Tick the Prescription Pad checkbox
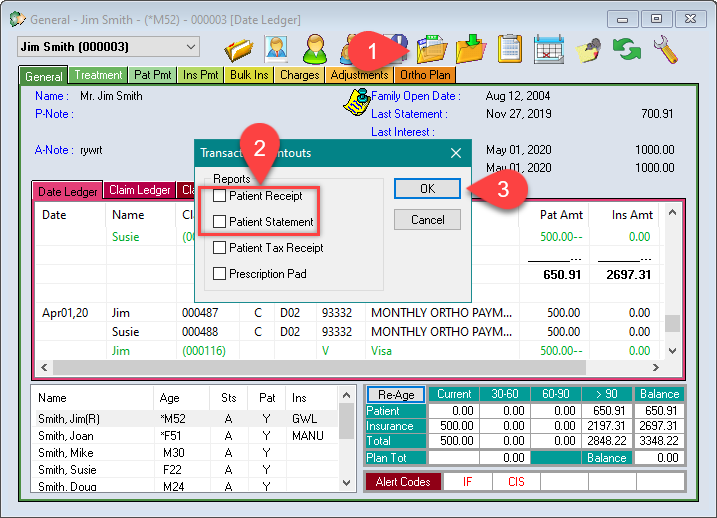This screenshot has width=717, height=518. (219, 274)
